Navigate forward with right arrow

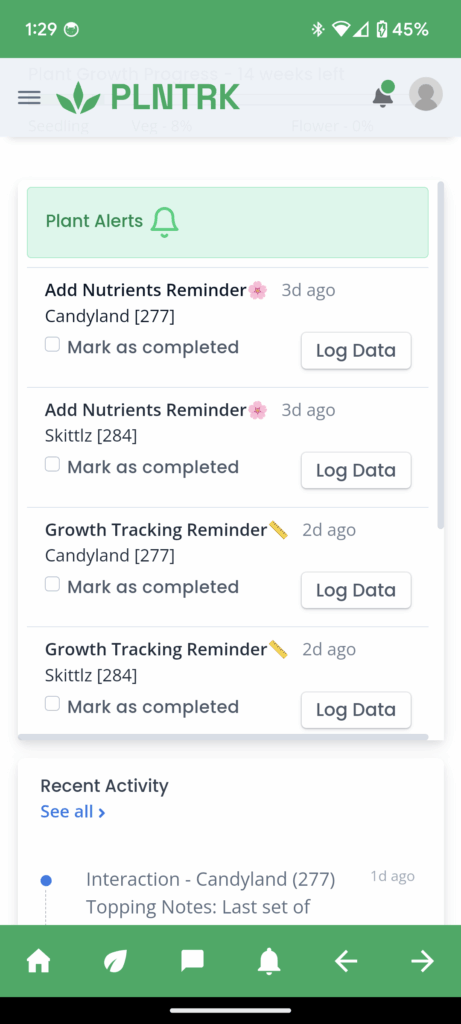click(x=422, y=961)
